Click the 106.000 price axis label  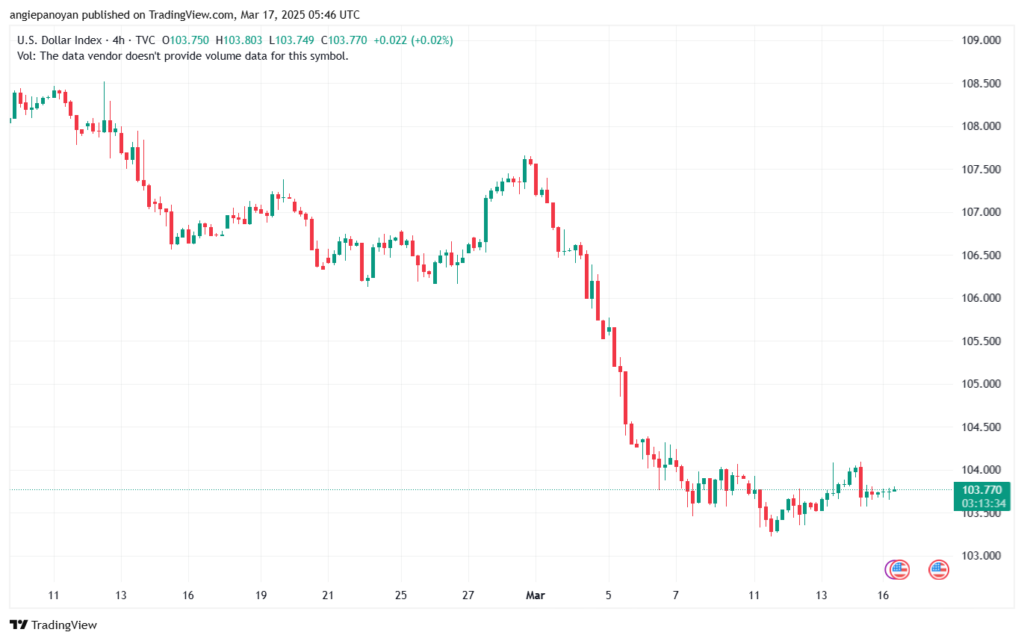[x=981, y=298]
